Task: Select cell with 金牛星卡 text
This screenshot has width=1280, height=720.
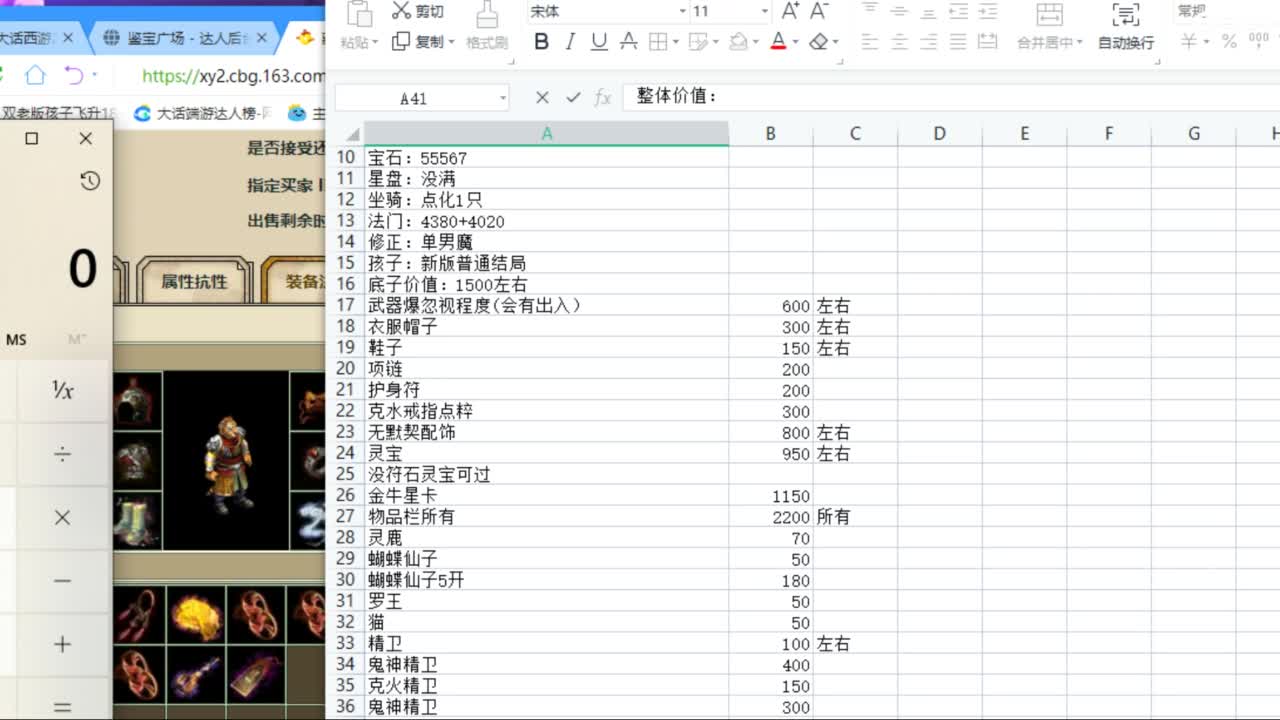Action: (546, 495)
